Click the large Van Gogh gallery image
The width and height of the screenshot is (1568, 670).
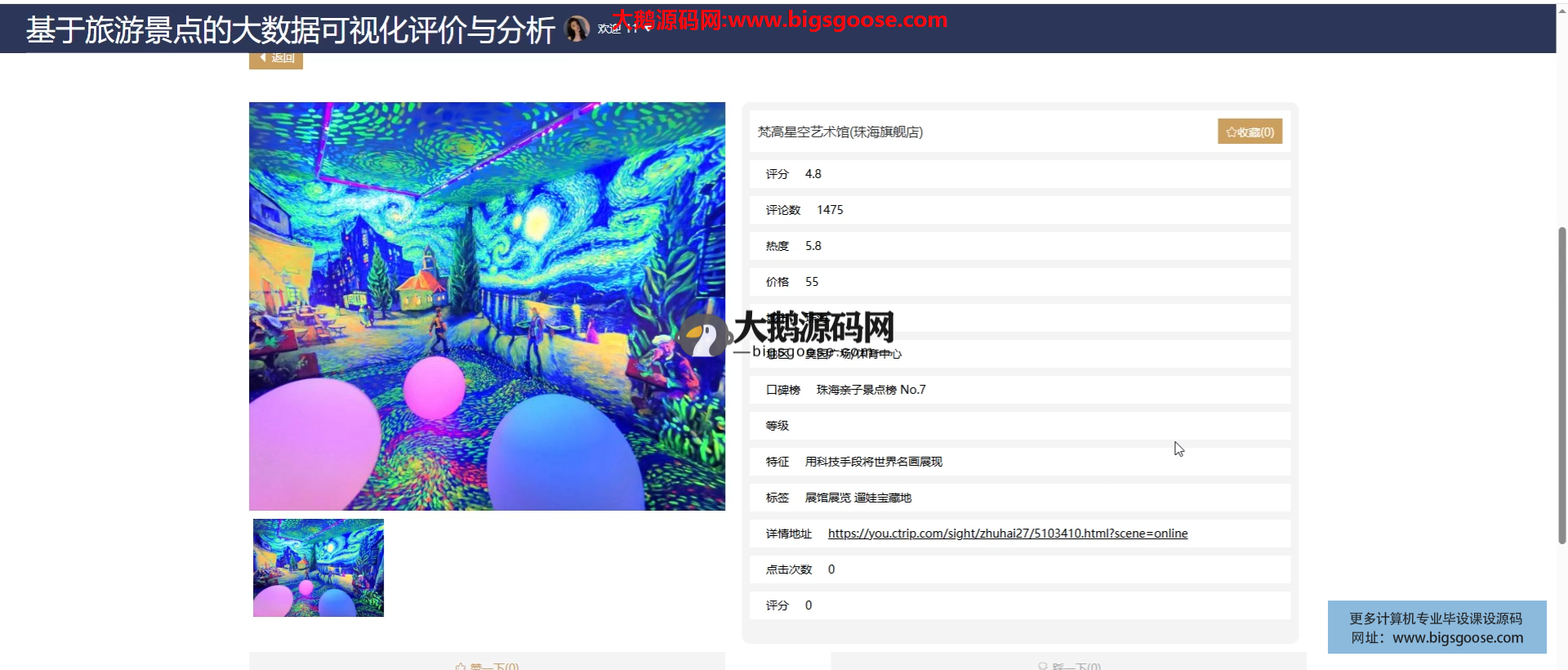487,306
